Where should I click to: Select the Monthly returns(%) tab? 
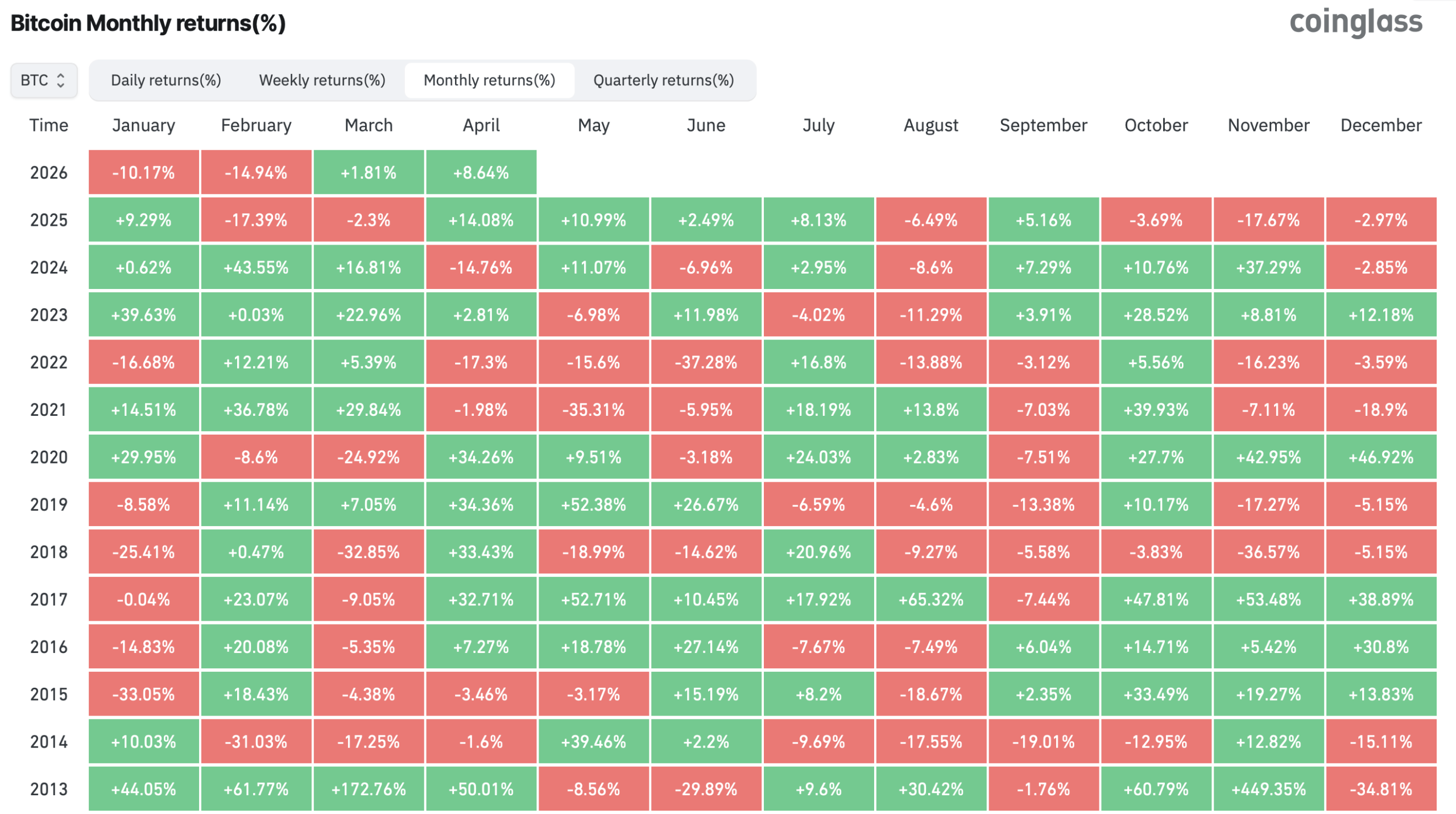click(489, 80)
